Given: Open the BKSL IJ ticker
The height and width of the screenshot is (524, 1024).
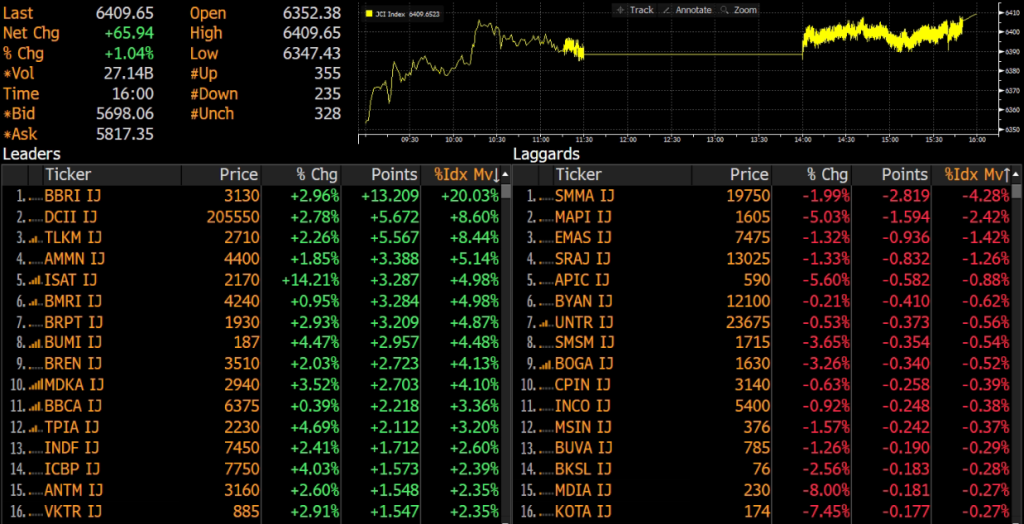Looking at the screenshot, I should (583, 469).
